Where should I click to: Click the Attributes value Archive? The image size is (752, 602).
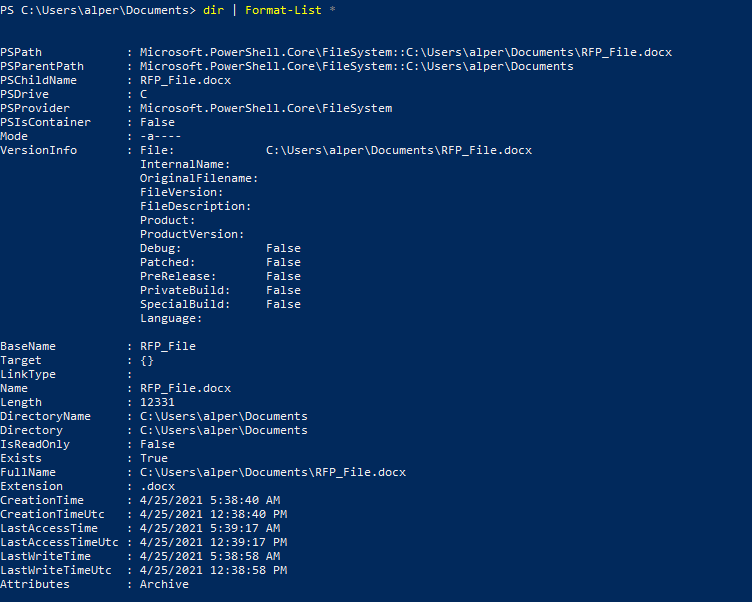(164, 584)
